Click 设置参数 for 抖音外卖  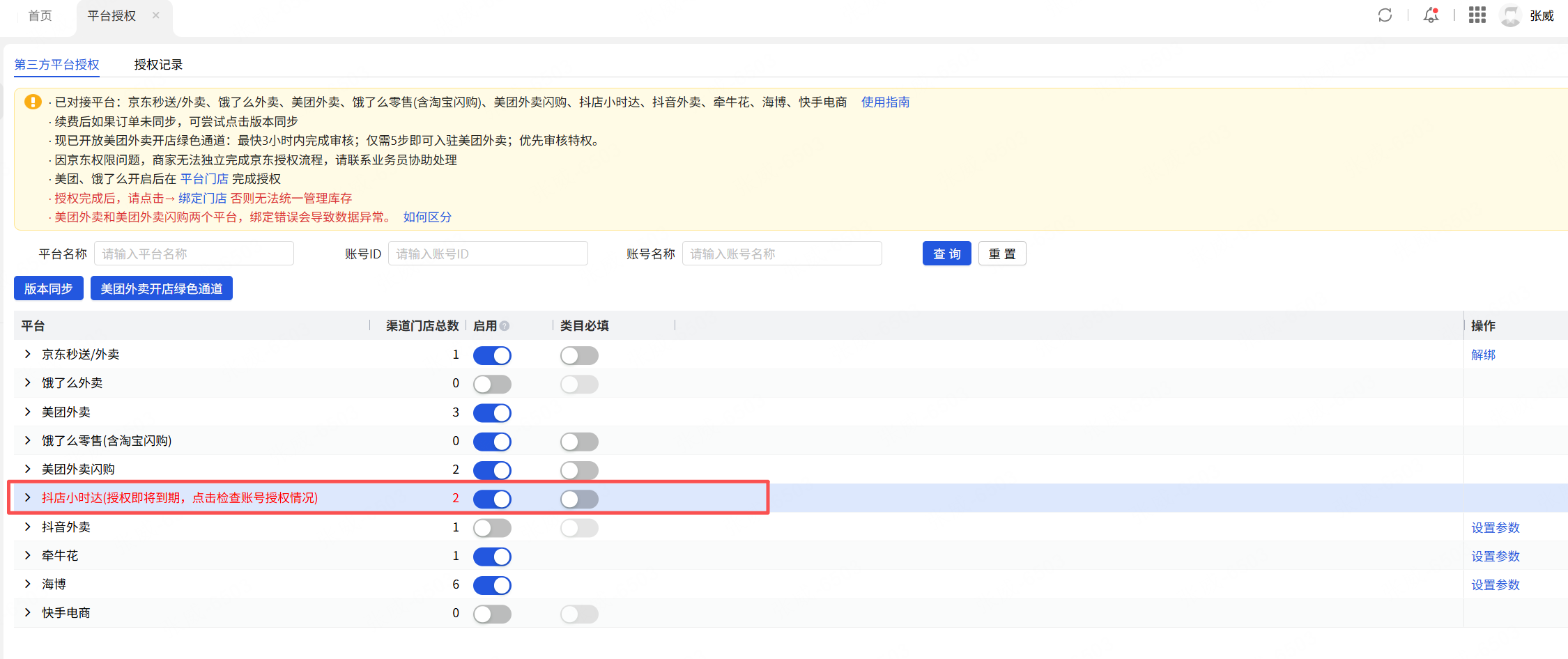(1496, 528)
